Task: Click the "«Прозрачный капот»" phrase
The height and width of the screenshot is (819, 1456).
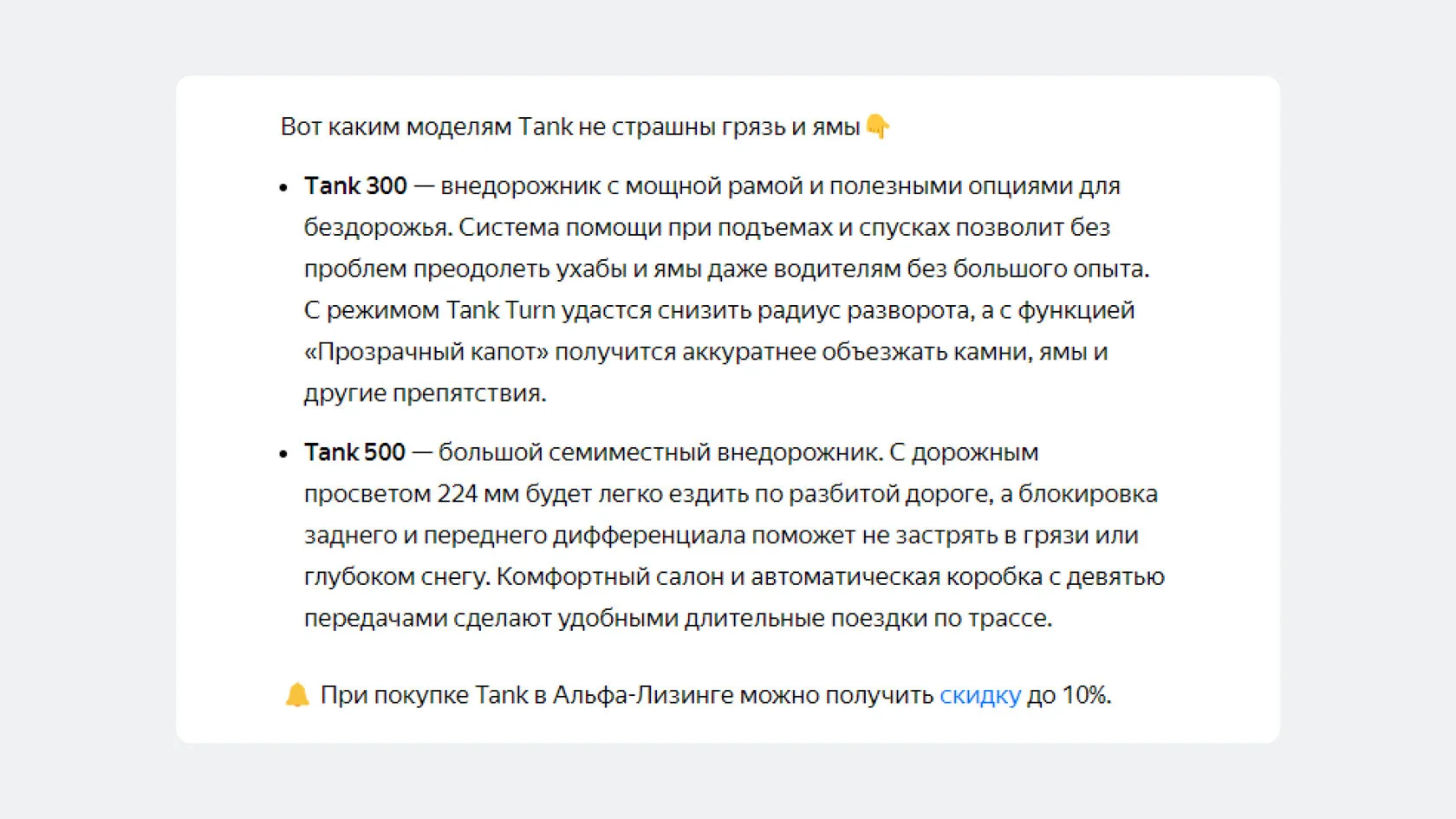Action: pos(426,352)
